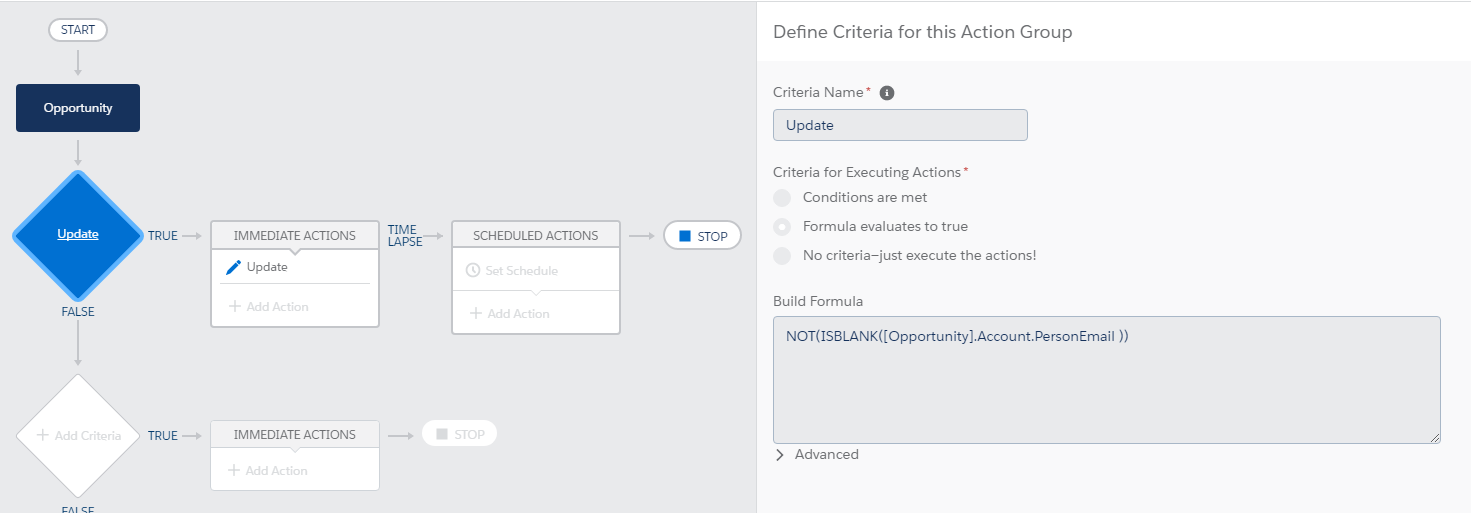Click inside the Criteria Name field
The height and width of the screenshot is (513, 1471).
point(900,125)
